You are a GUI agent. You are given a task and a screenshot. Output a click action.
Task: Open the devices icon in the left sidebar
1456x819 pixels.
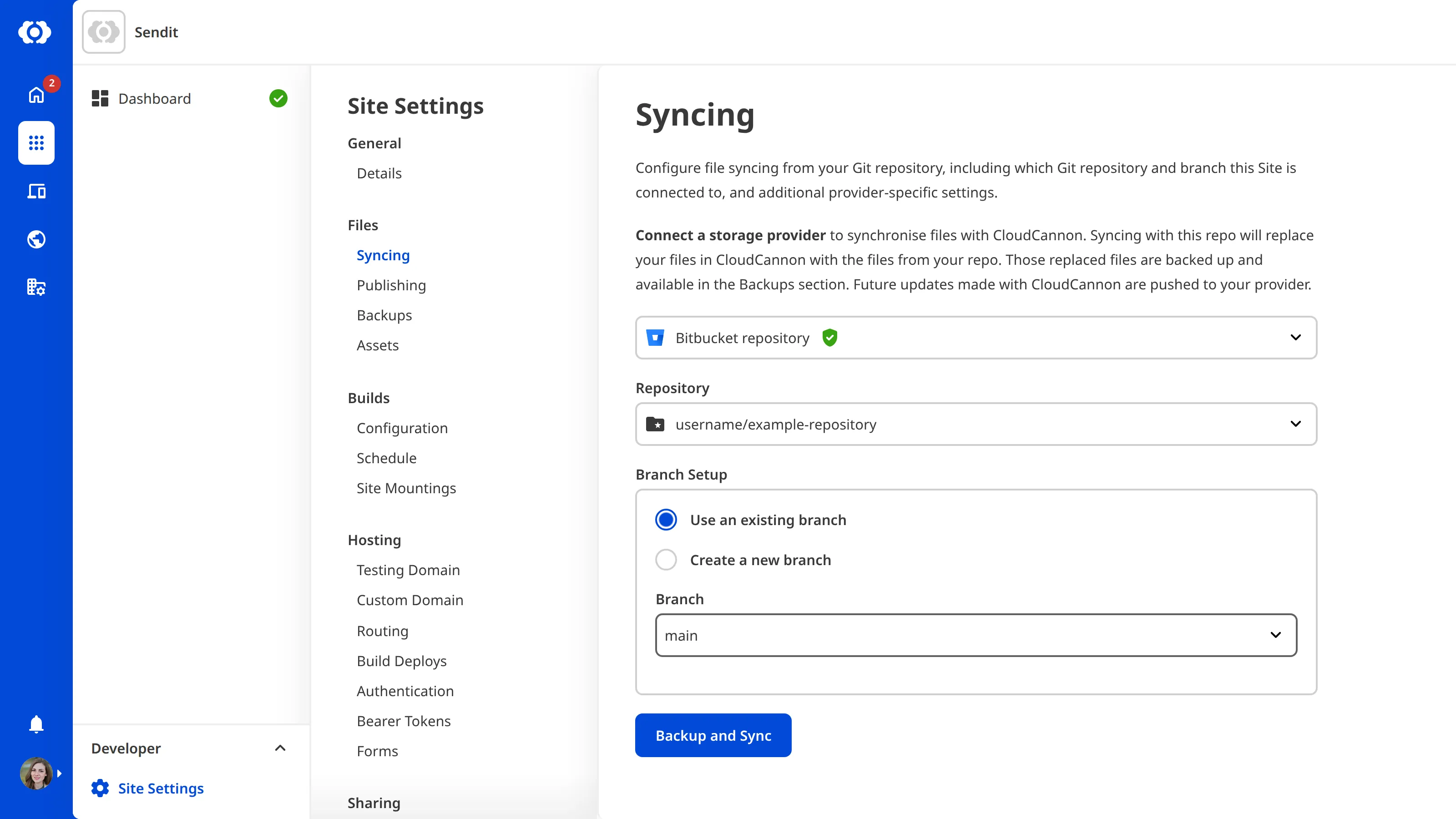(x=35, y=192)
